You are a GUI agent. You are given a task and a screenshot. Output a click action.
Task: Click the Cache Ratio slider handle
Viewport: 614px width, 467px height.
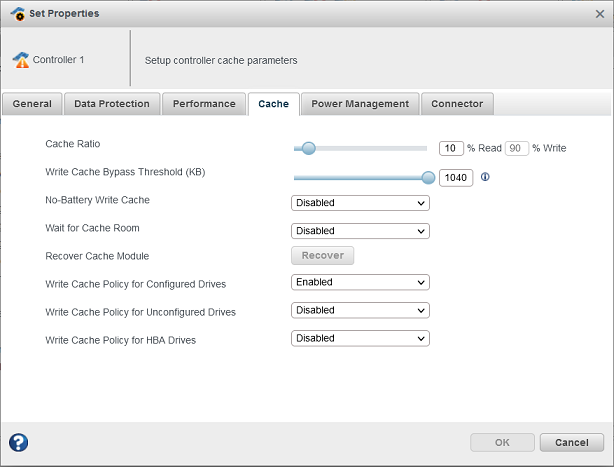tap(308, 148)
